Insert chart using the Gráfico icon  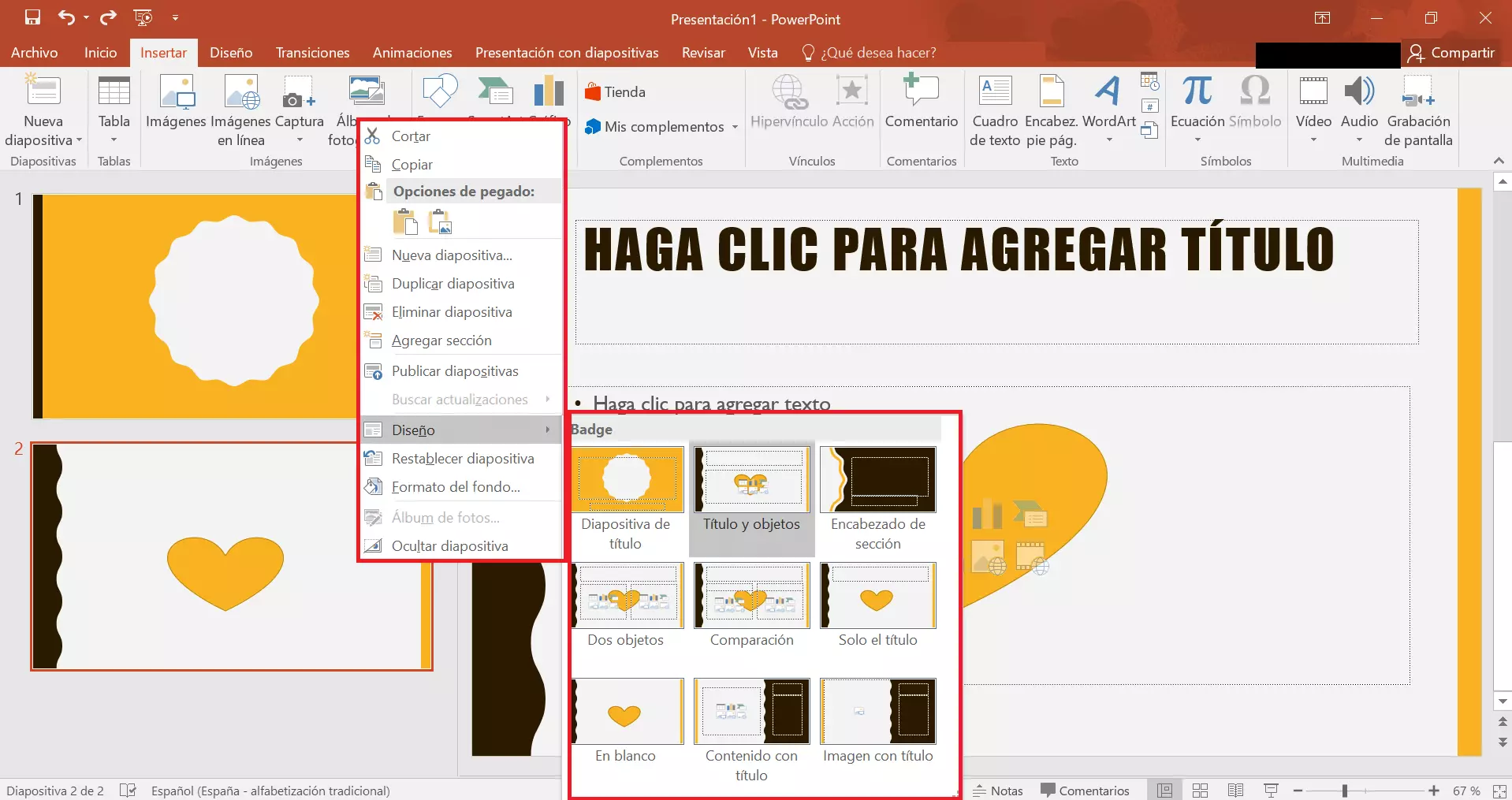tap(549, 92)
